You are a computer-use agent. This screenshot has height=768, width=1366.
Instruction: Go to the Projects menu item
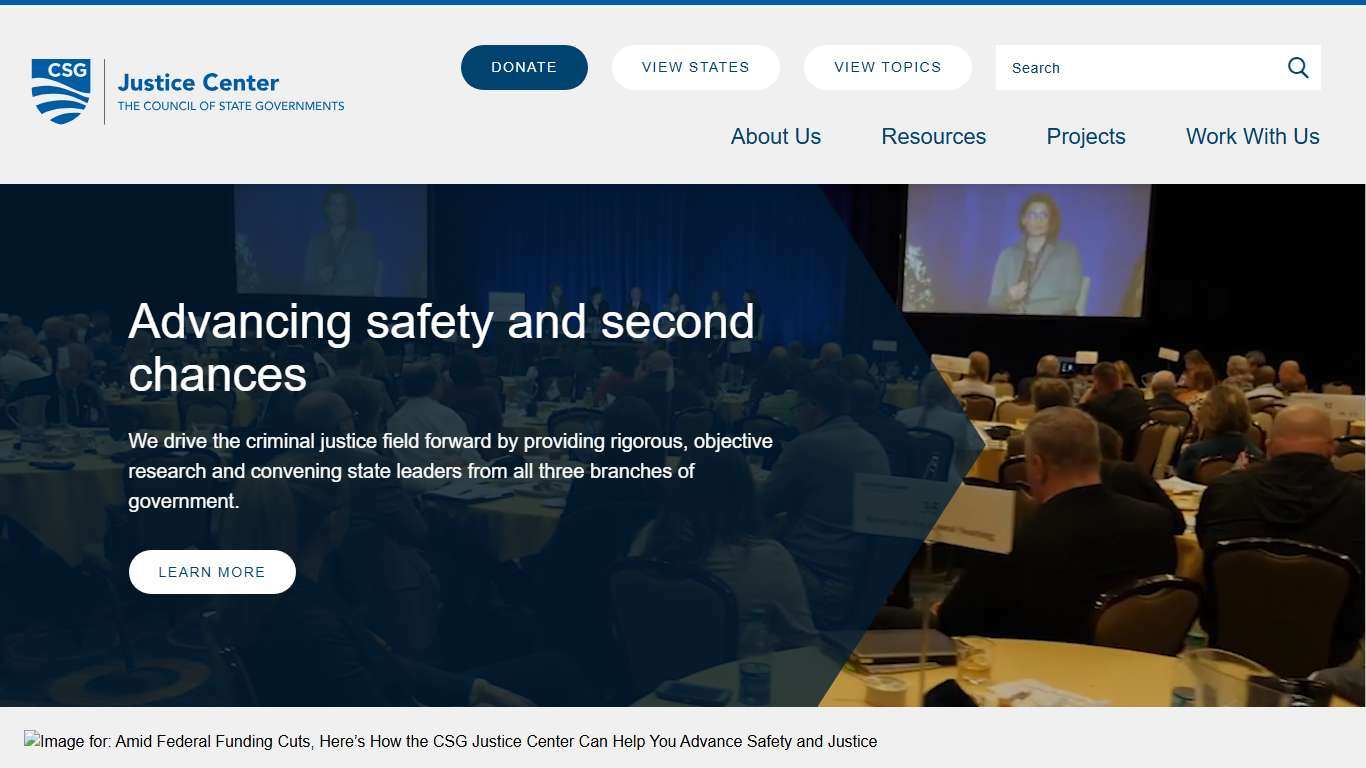[x=1085, y=136]
